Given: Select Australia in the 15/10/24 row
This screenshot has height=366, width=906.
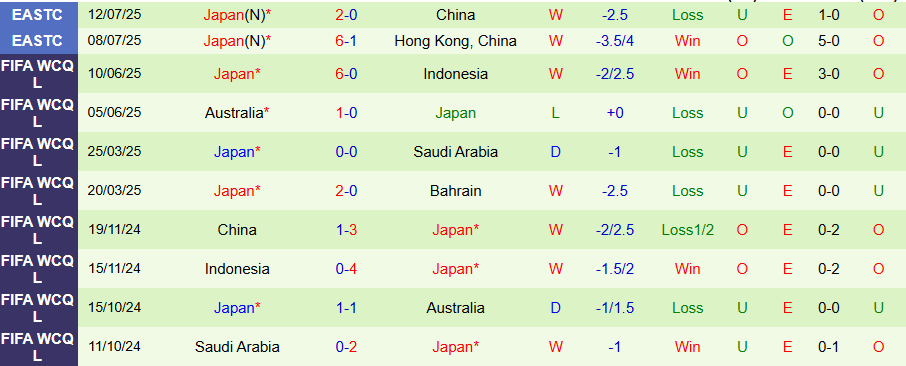Looking at the screenshot, I should coord(455,308).
